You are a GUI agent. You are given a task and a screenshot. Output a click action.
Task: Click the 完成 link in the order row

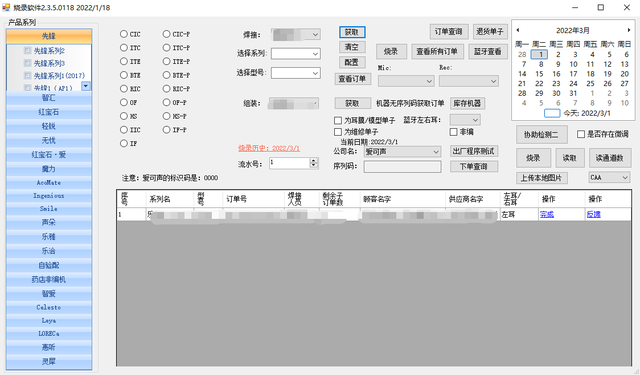click(x=547, y=214)
